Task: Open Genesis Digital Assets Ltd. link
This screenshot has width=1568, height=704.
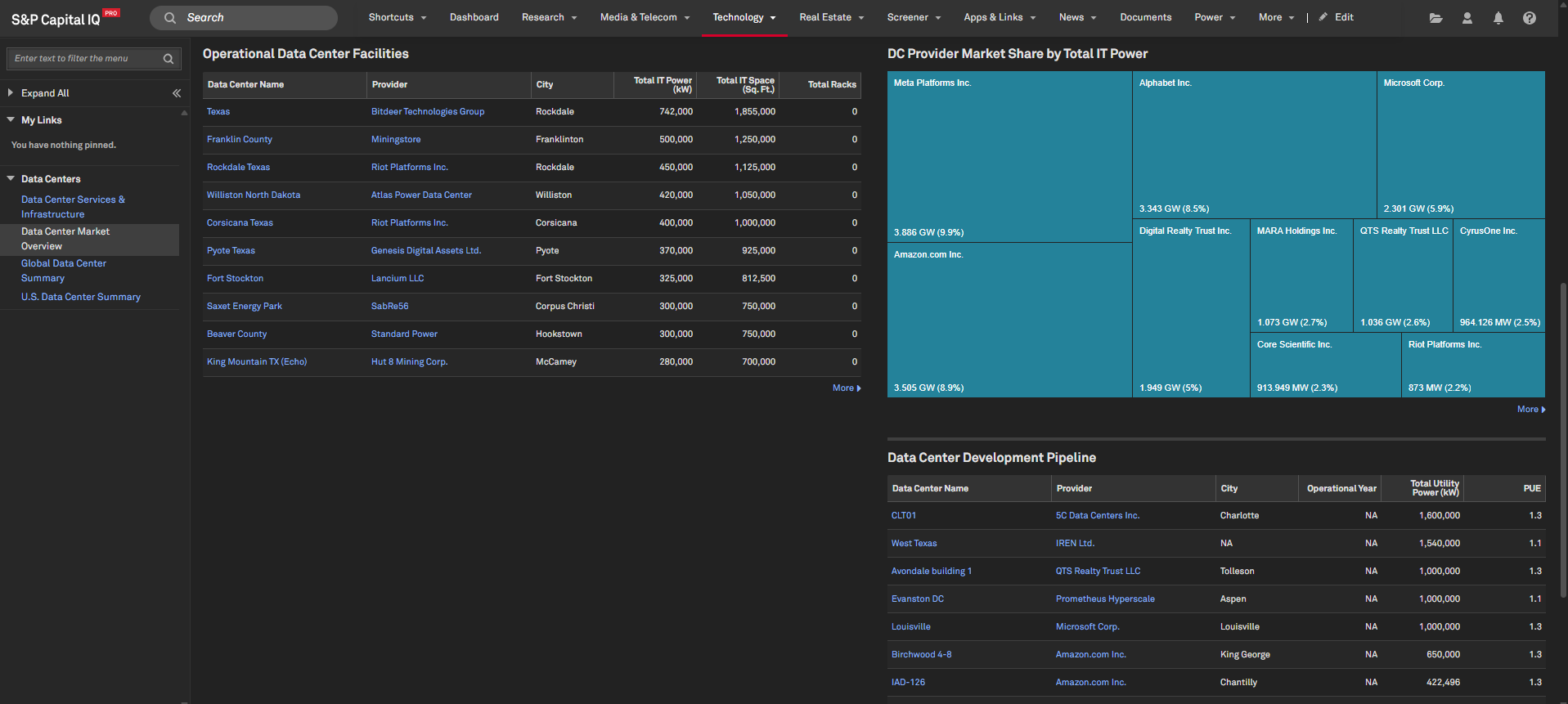Action: pos(426,251)
